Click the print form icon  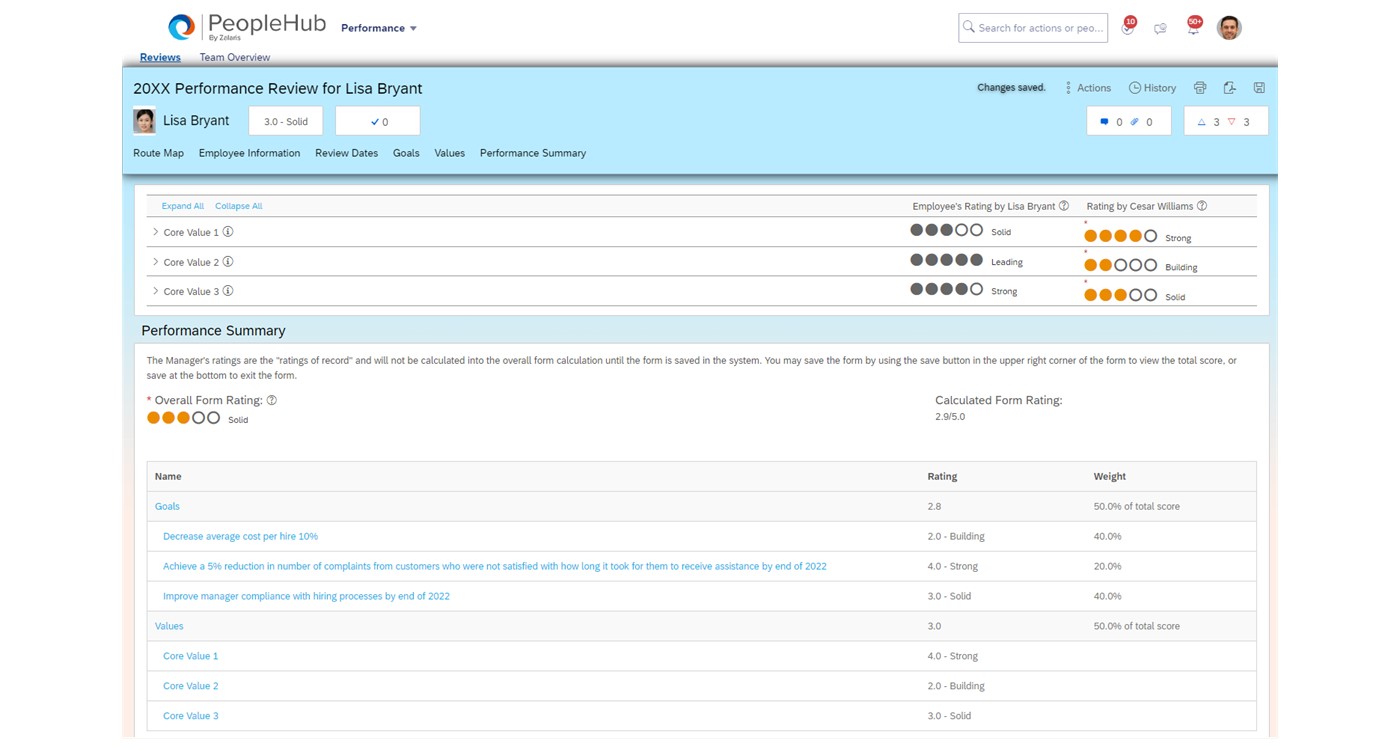1200,88
